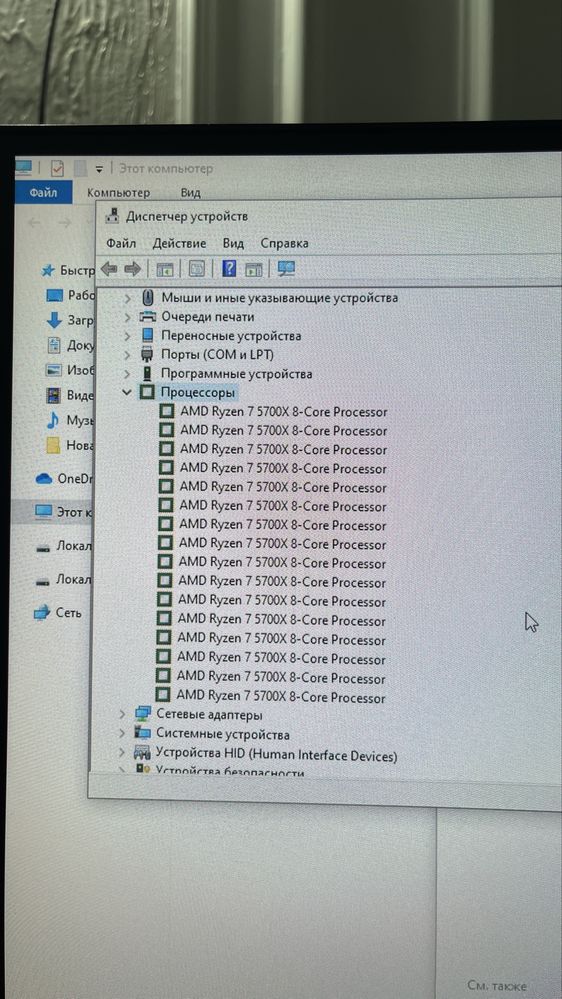Expand the Порты (COM и LPT) node
The image size is (562, 999).
coord(127,354)
